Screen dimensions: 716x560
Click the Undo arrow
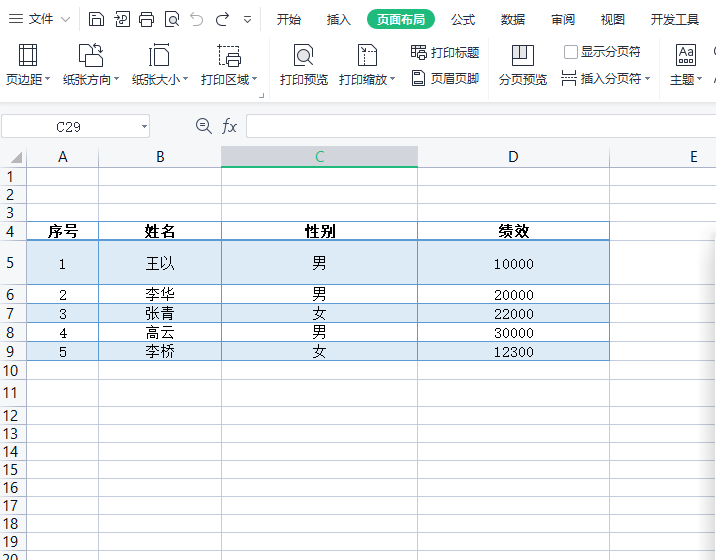(x=197, y=19)
